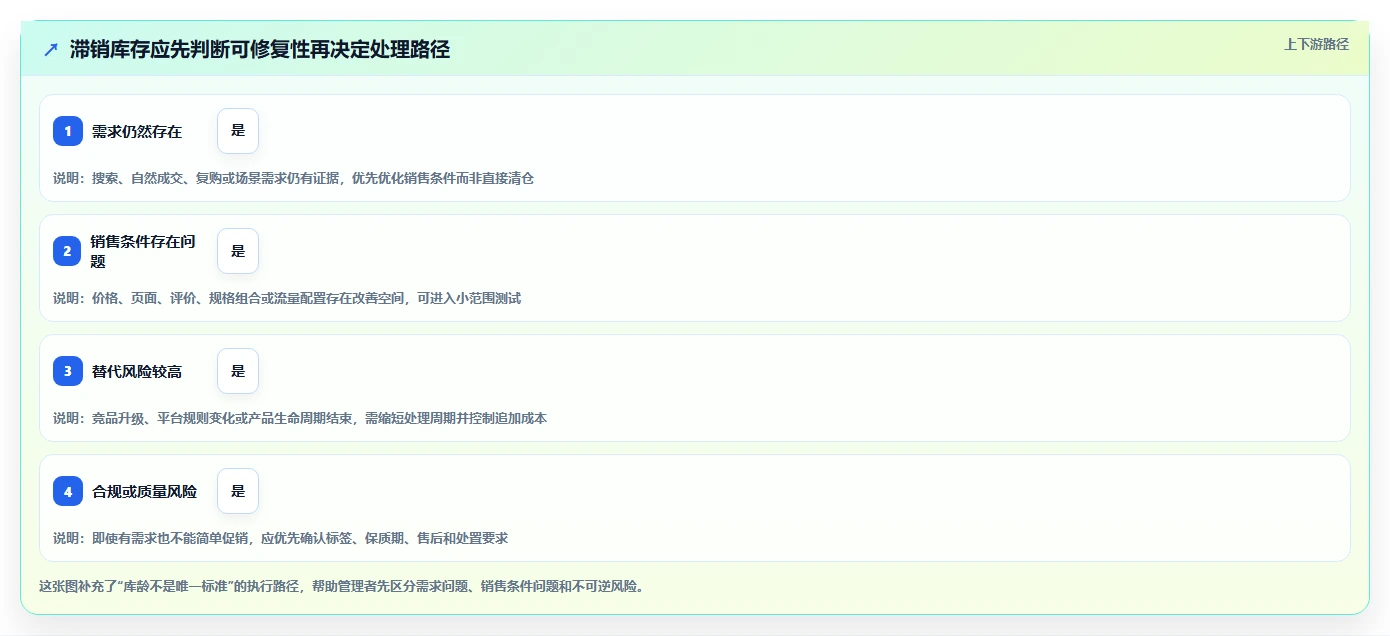Click the 是 button next to 替代风险较高
The width and height of the screenshot is (1390, 636).
pyautogui.click(x=238, y=371)
